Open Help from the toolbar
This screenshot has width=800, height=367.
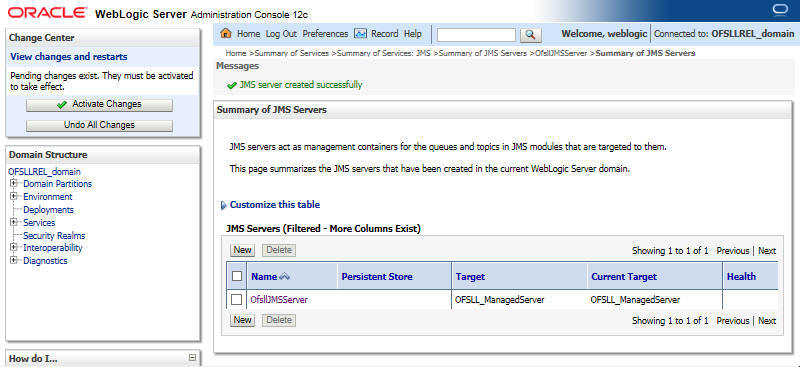[413, 34]
